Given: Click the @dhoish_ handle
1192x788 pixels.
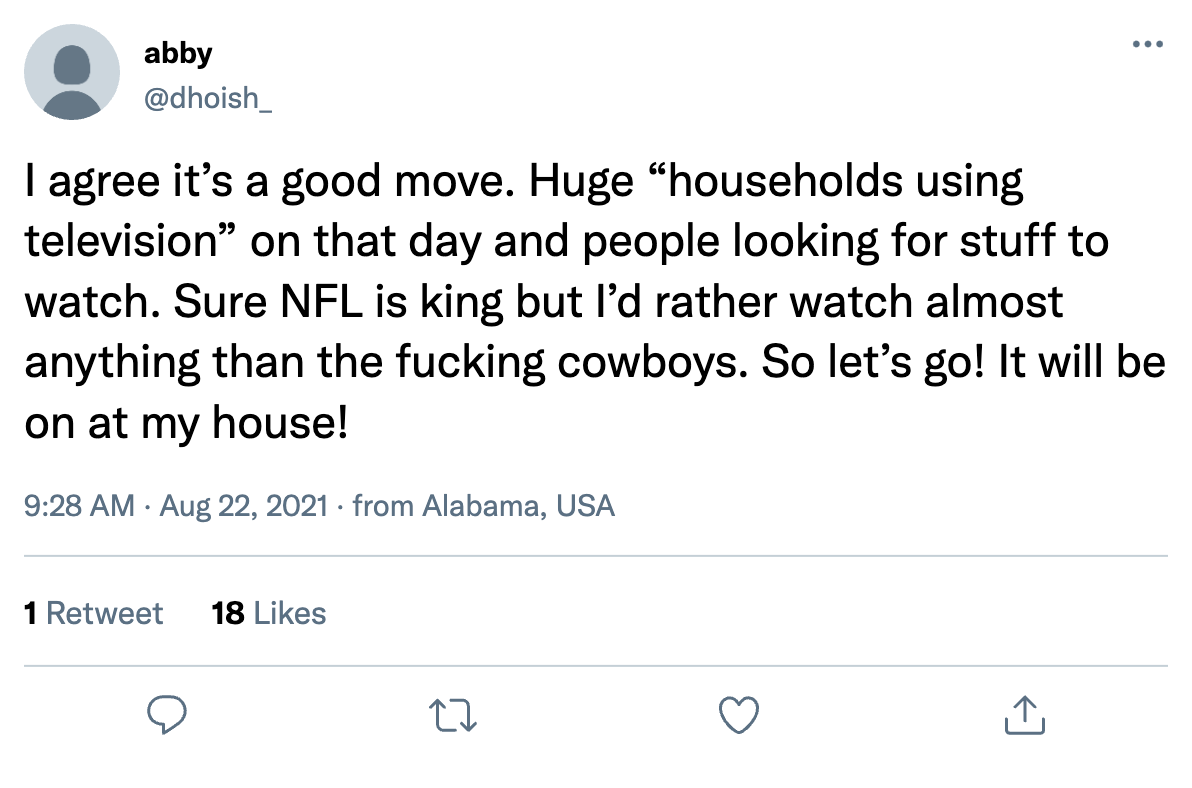Looking at the screenshot, I should 207,102.
